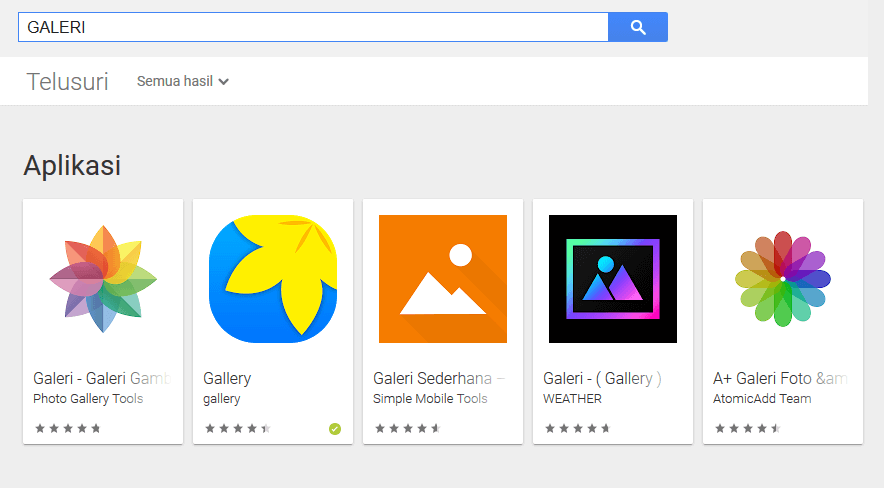Click the Aplikasi section heading
The image size is (884, 488).
tap(72, 166)
